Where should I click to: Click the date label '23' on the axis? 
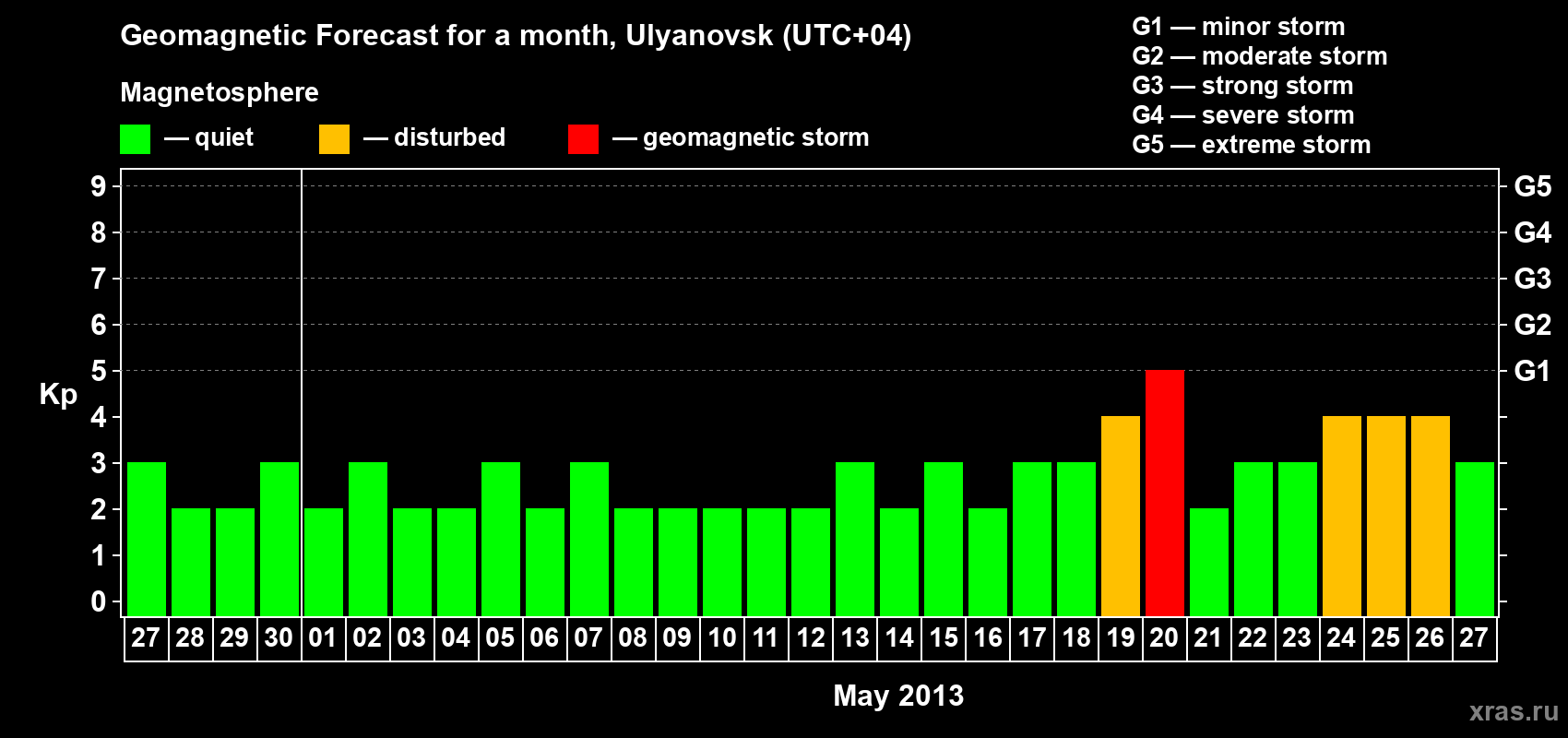pyautogui.click(x=1297, y=638)
